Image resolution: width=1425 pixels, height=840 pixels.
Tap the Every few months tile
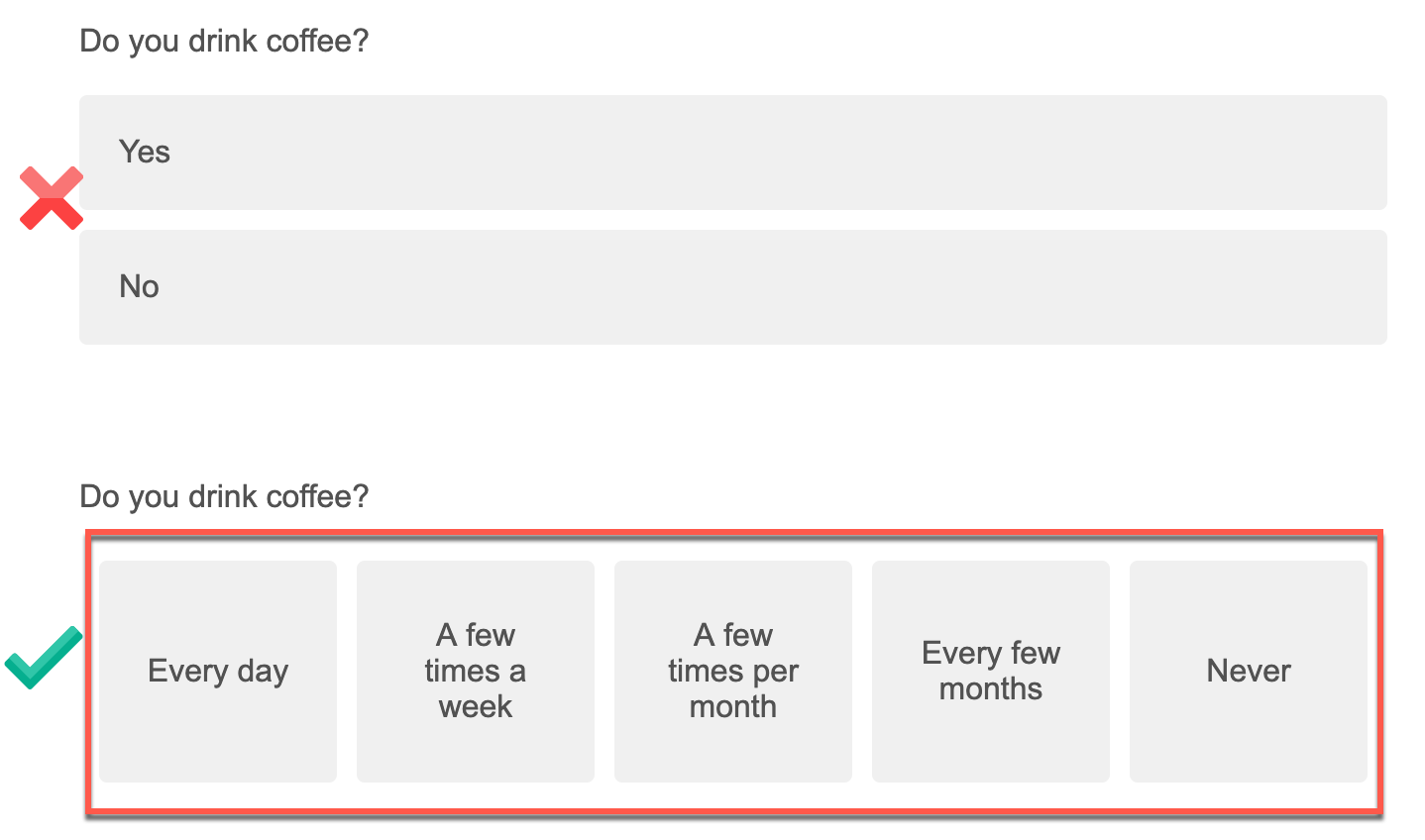coord(991,672)
